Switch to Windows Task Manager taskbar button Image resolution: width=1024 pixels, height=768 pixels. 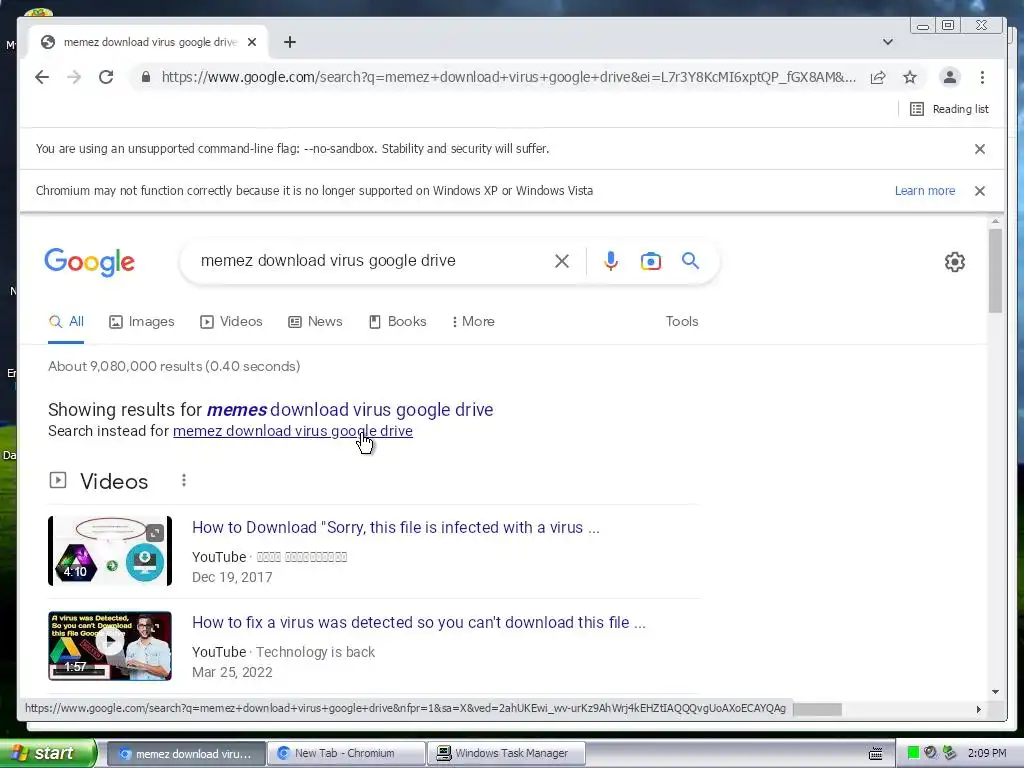pos(506,753)
